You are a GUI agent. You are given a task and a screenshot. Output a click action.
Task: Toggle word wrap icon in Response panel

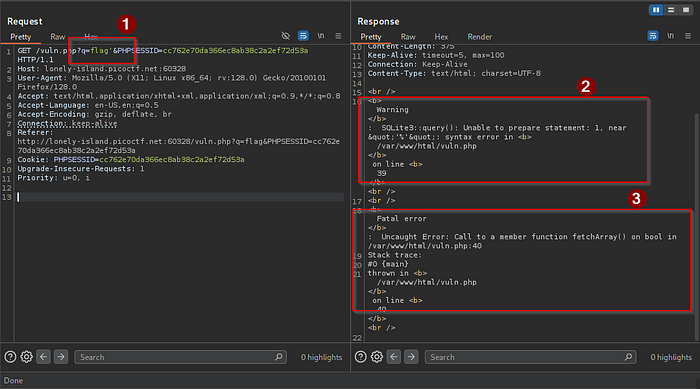pos(653,36)
